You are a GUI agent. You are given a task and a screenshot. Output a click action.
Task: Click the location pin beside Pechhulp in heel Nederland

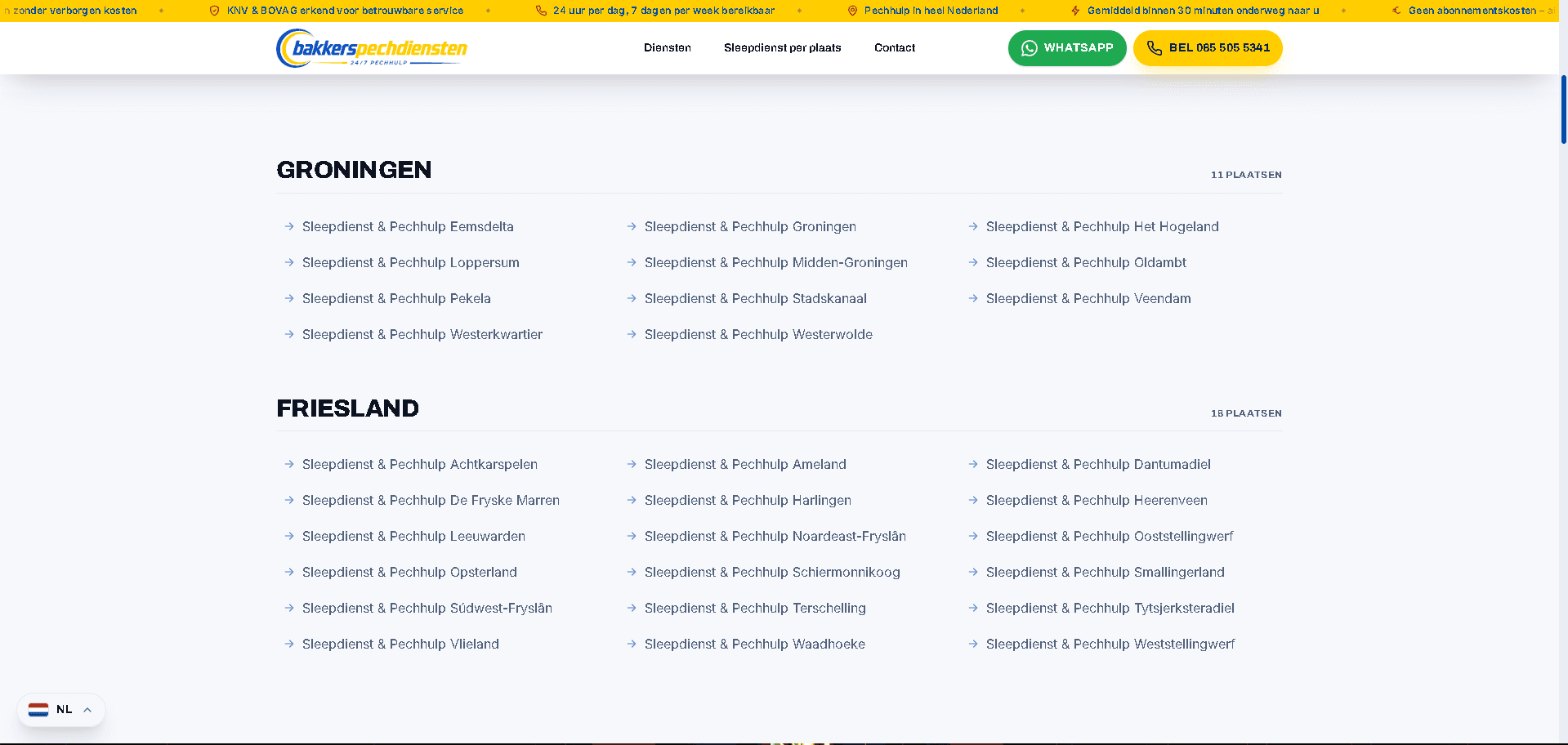click(852, 11)
